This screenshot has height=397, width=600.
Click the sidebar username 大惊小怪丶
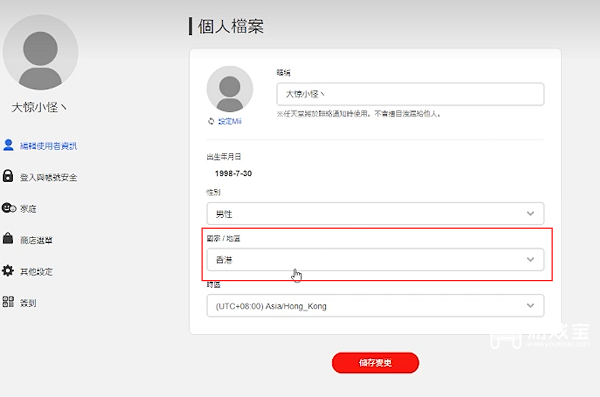[39, 108]
